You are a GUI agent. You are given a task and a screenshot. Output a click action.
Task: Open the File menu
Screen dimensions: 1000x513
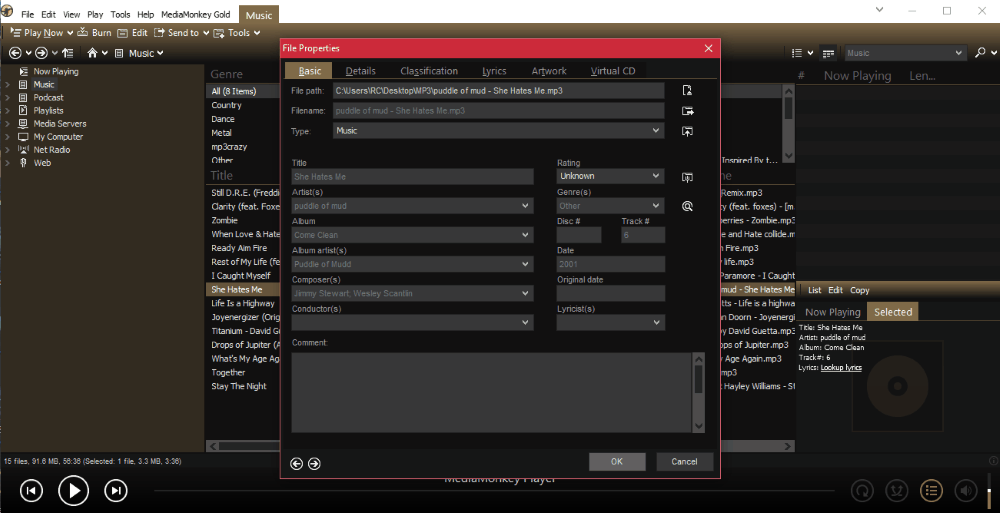coord(27,14)
